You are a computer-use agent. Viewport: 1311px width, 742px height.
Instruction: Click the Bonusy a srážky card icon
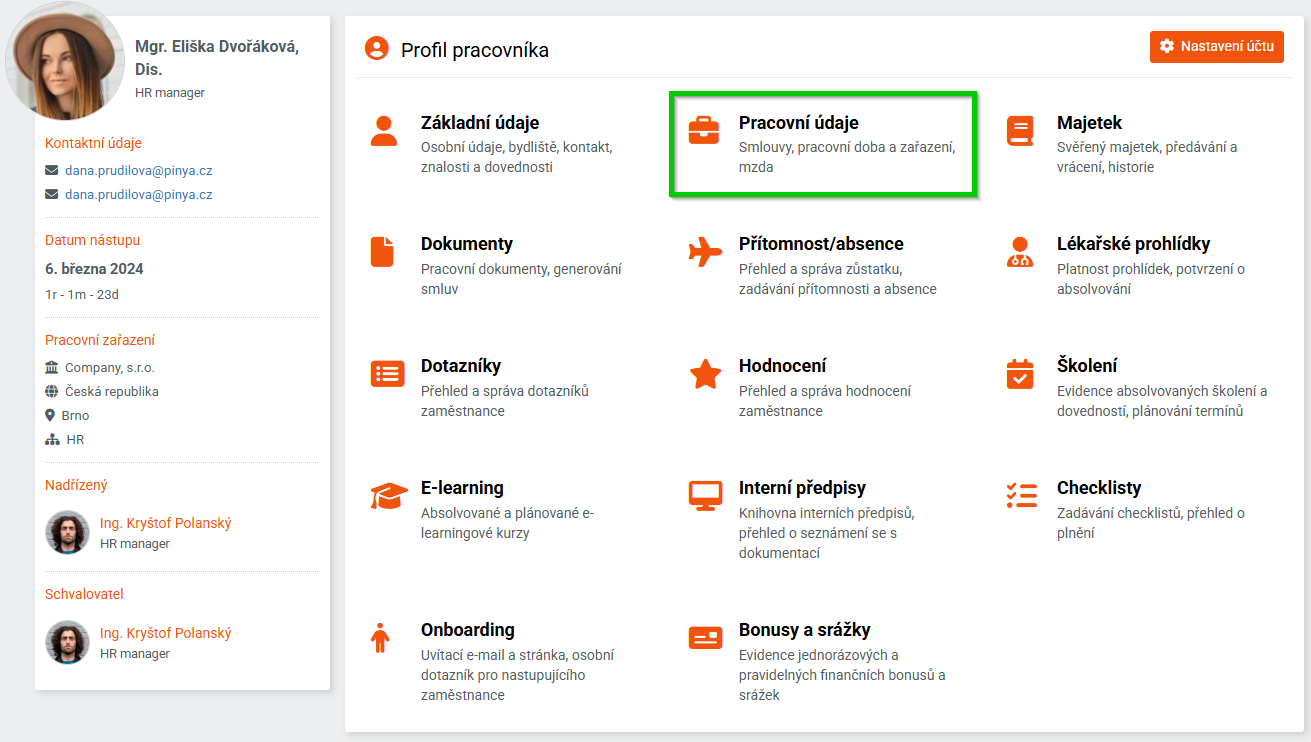pos(705,638)
